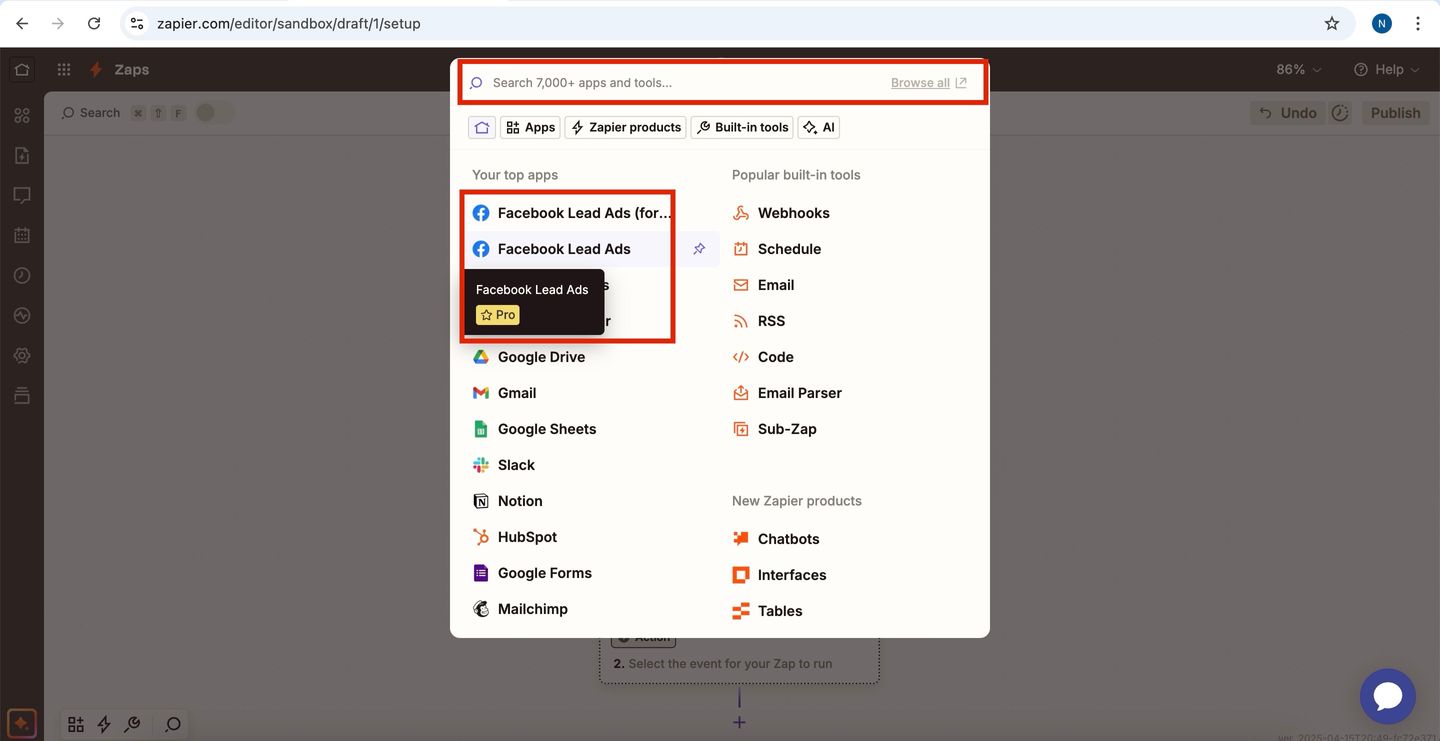Switch to the Apps tab
1440x741 pixels.
pos(530,127)
